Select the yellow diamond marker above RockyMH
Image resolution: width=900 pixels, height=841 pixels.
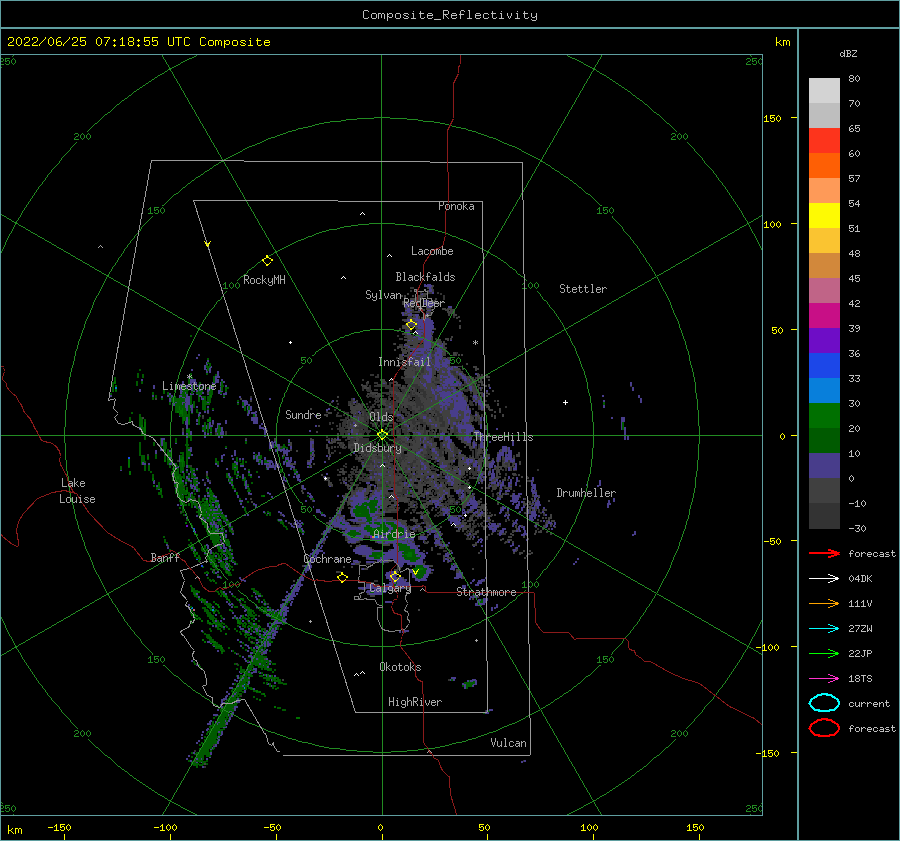pyautogui.click(x=267, y=261)
